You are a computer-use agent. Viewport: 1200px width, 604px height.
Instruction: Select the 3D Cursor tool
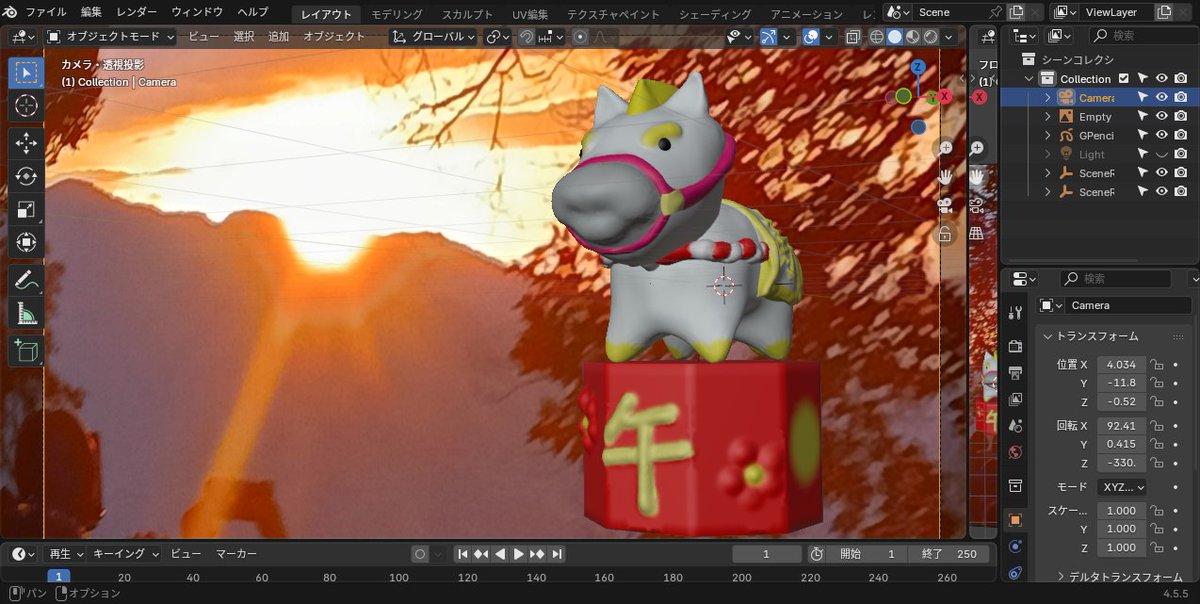[26, 105]
